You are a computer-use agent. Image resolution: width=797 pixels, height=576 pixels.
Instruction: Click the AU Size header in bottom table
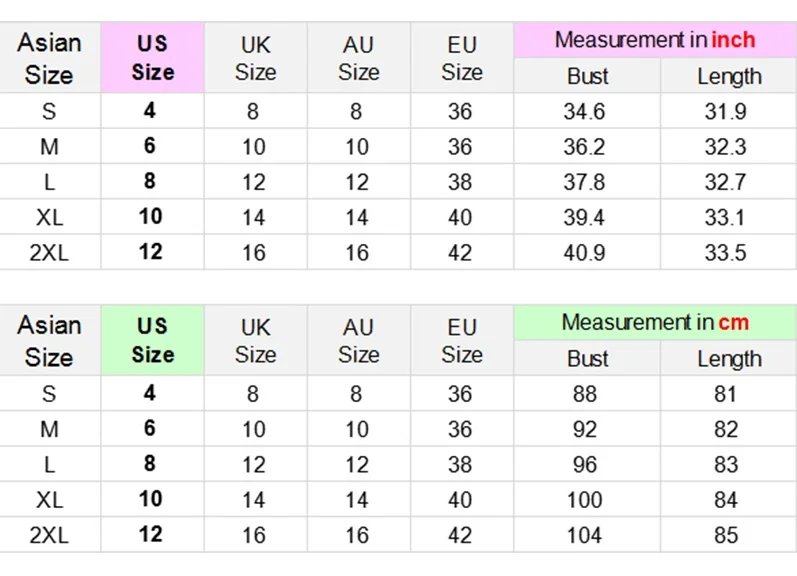point(358,340)
